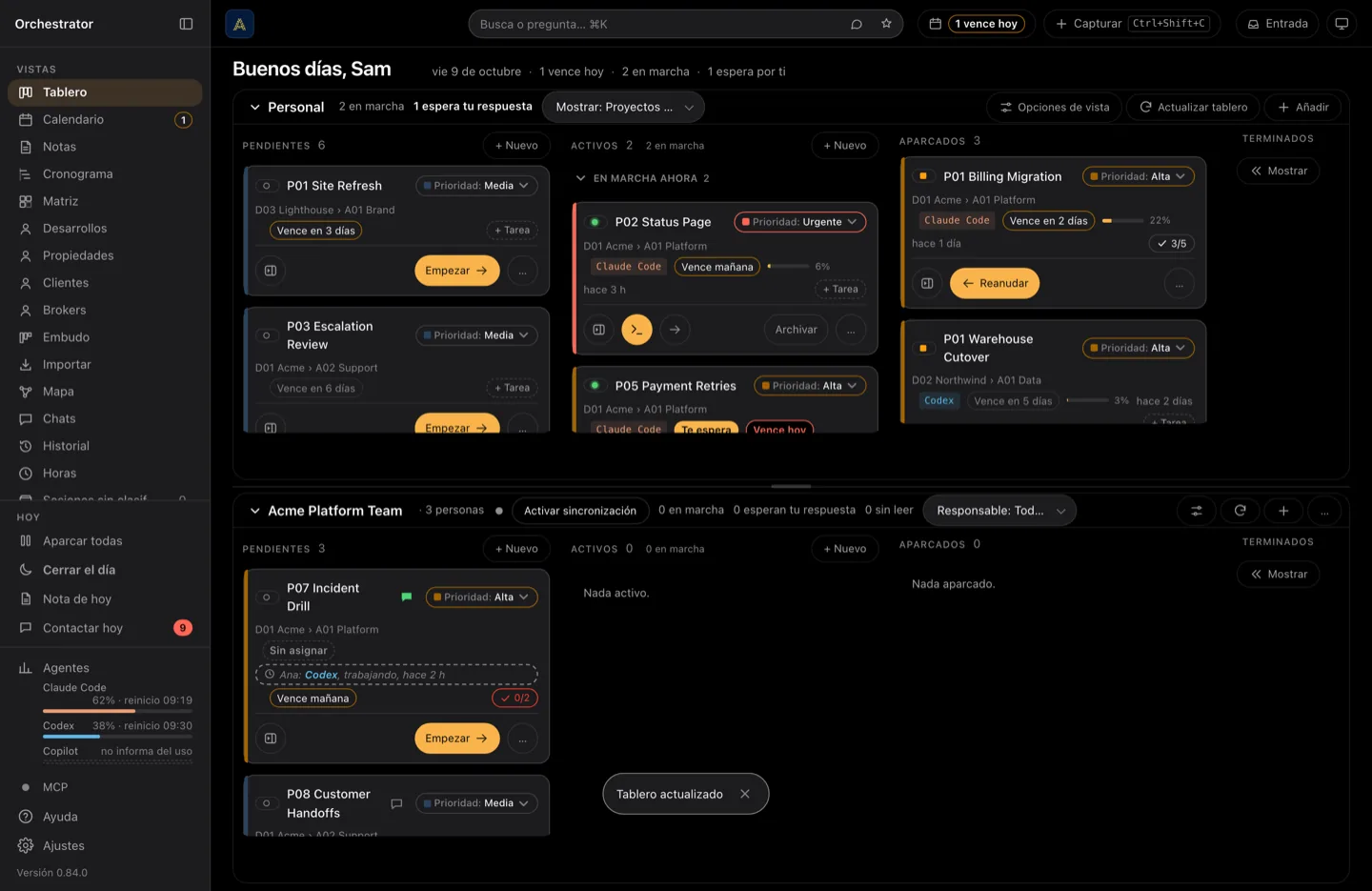Click the comment icon on P08 Customer Handoffs
Image resolution: width=1372 pixels, height=891 pixels.
coord(396,803)
